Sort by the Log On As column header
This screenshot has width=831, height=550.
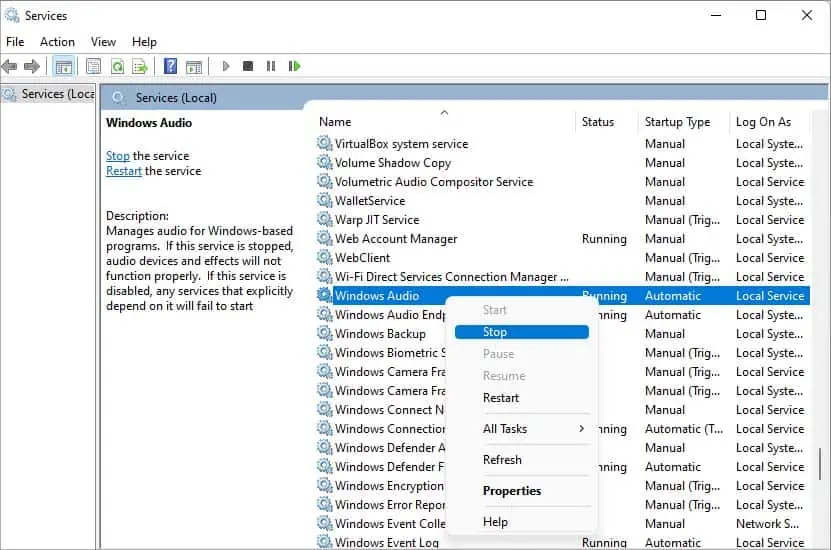click(x=770, y=122)
